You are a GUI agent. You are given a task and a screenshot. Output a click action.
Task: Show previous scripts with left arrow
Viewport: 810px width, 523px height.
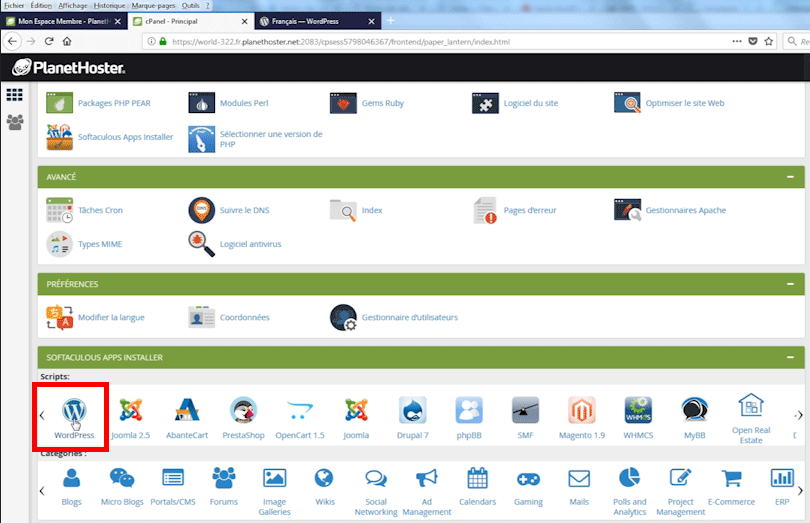pyautogui.click(x=42, y=415)
